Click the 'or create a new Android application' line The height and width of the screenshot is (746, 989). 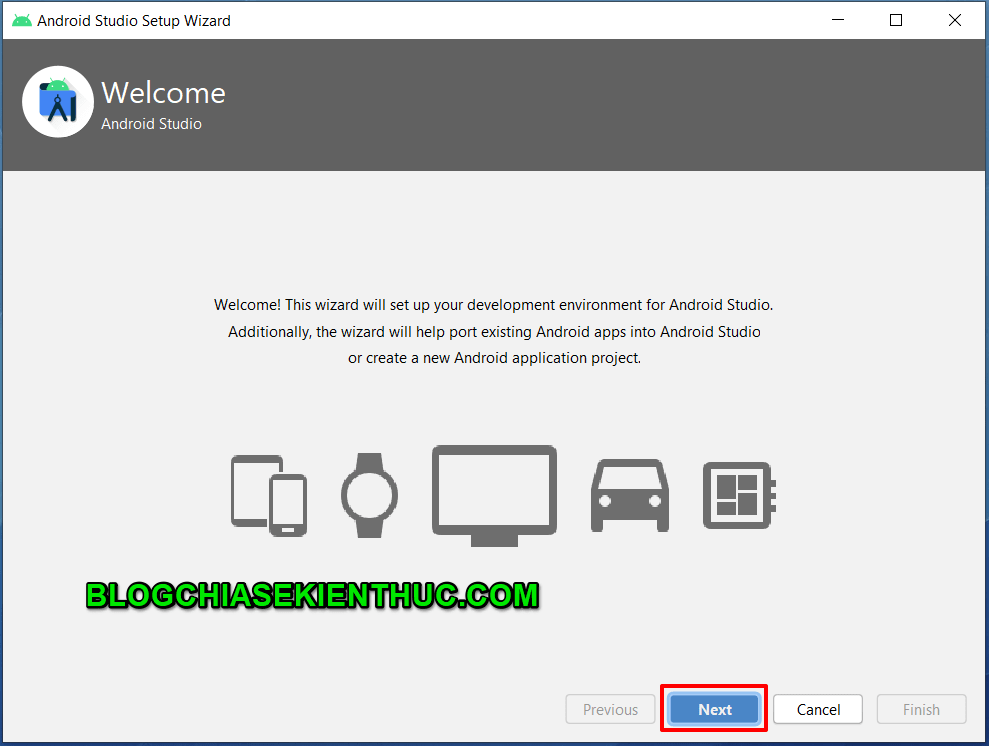pyautogui.click(x=494, y=358)
